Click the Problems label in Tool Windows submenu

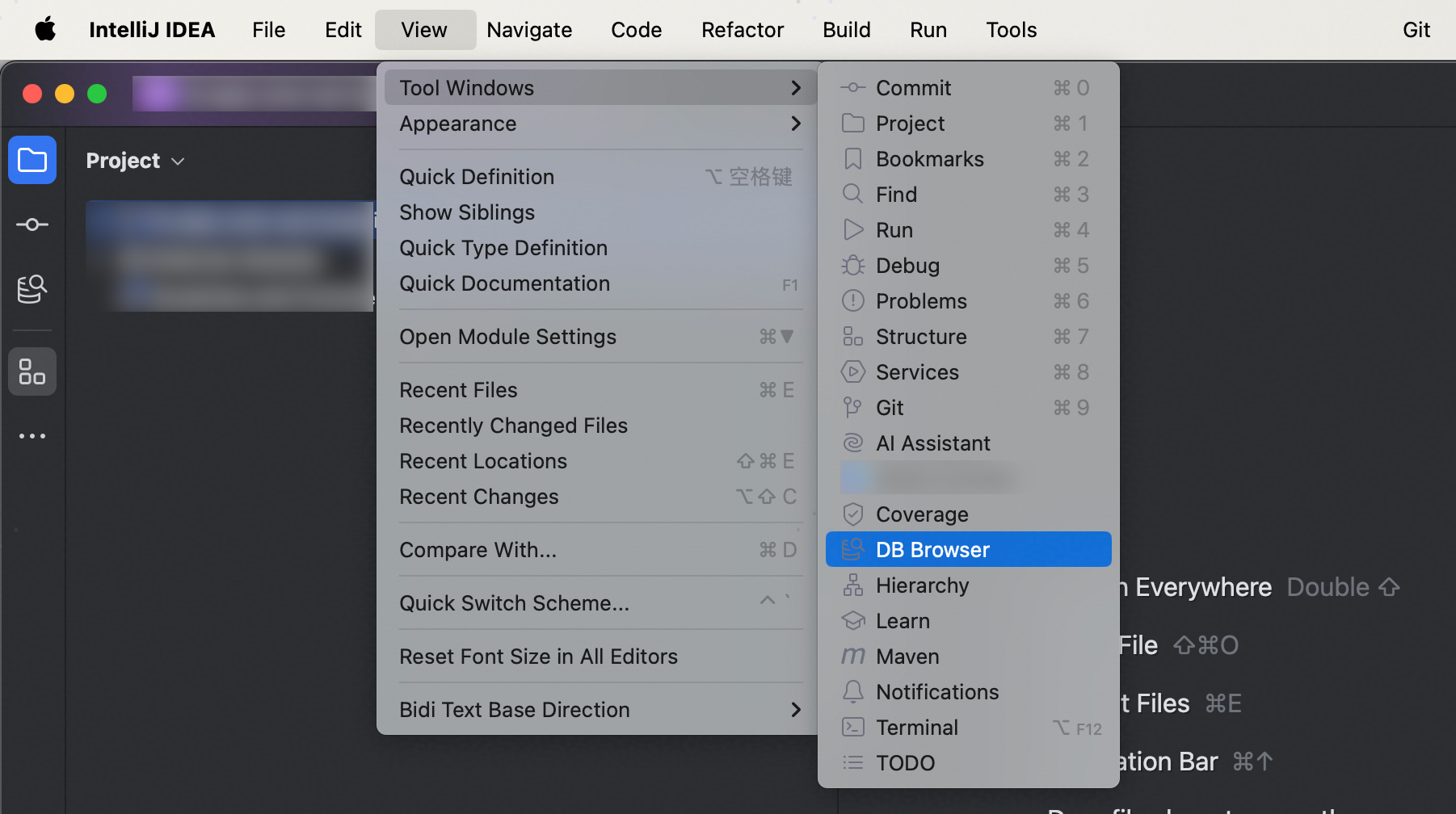[x=921, y=300]
